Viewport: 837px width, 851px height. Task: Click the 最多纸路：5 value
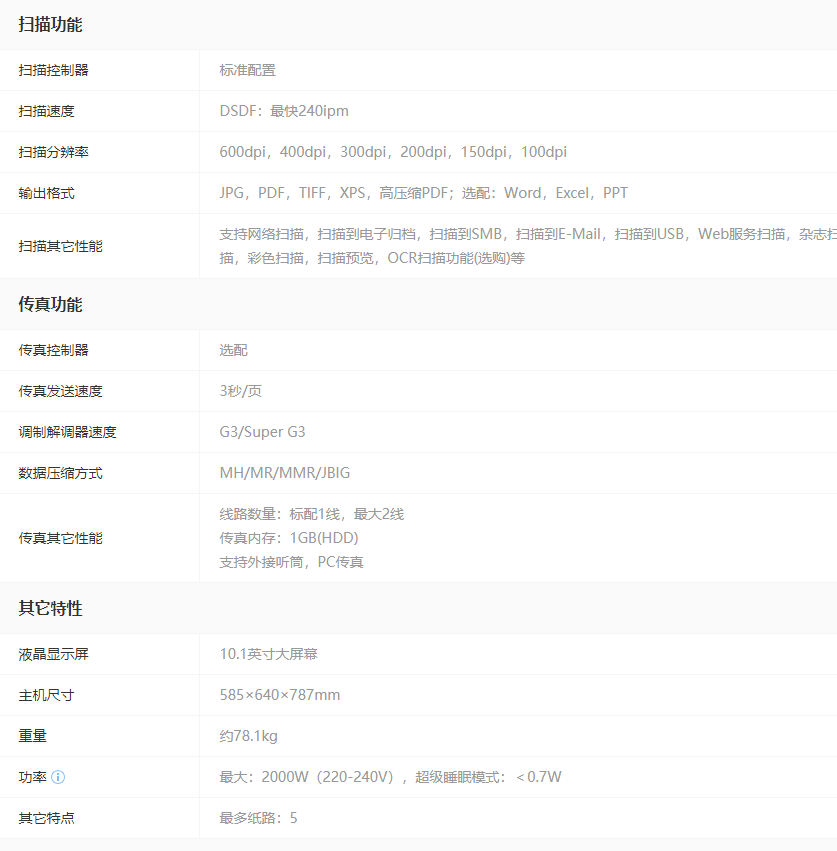[259, 818]
